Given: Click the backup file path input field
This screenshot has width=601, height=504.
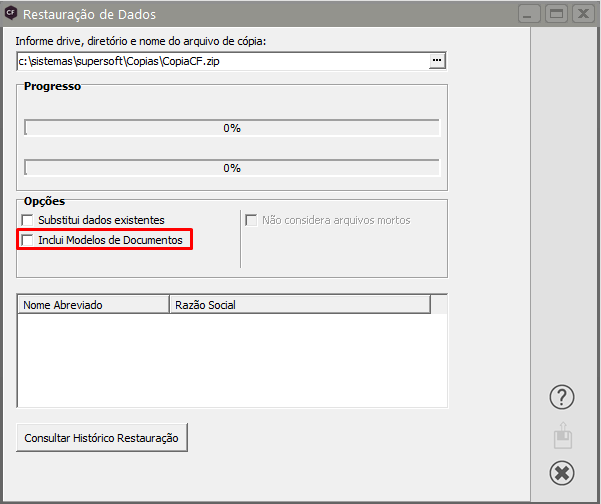Looking at the screenshot, I should tap(220, 61).
